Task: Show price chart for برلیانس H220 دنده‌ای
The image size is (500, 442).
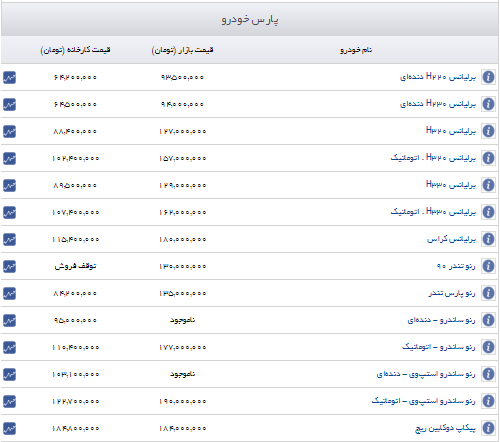Action: click(9, 77)
